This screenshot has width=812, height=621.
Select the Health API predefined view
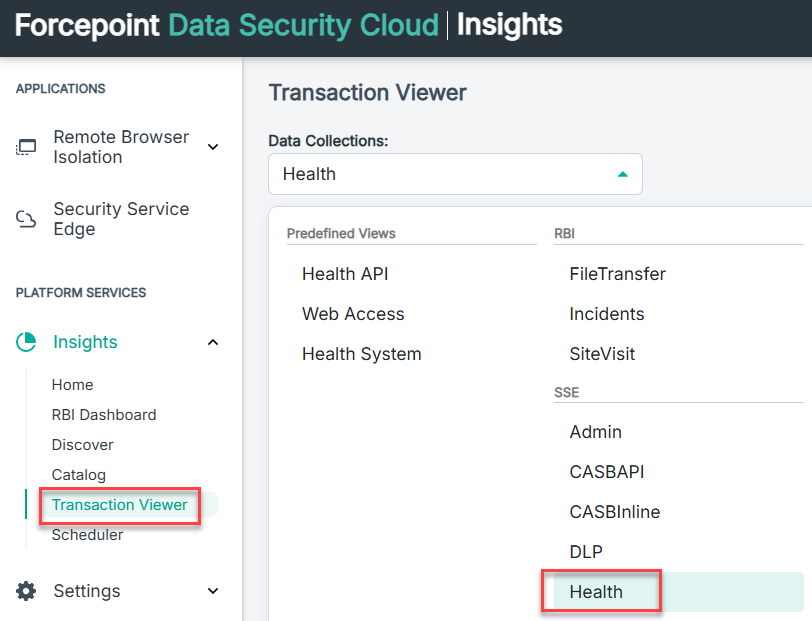pos(345,274)
